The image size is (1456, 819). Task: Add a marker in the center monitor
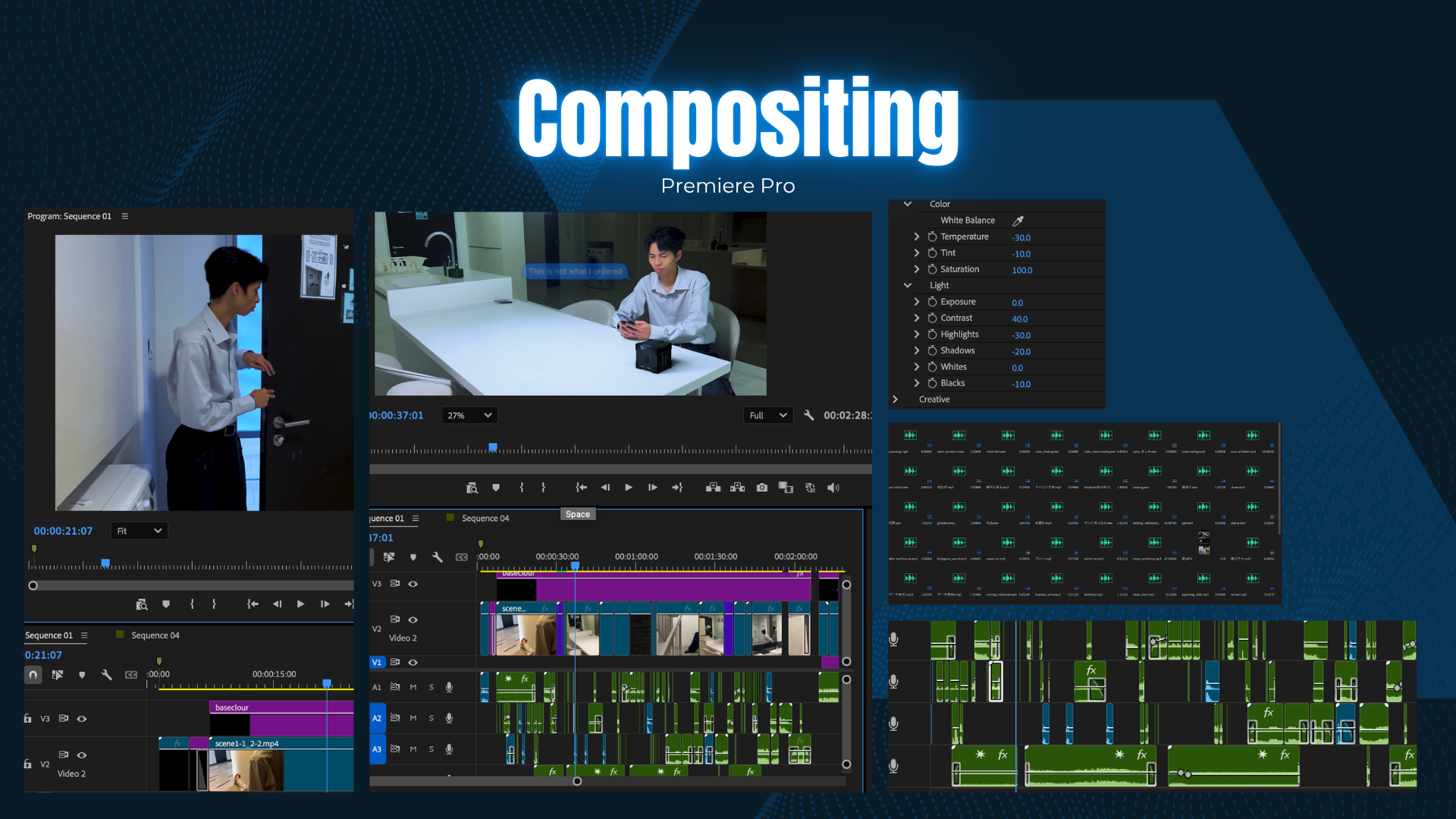click(x=496, y=488)
